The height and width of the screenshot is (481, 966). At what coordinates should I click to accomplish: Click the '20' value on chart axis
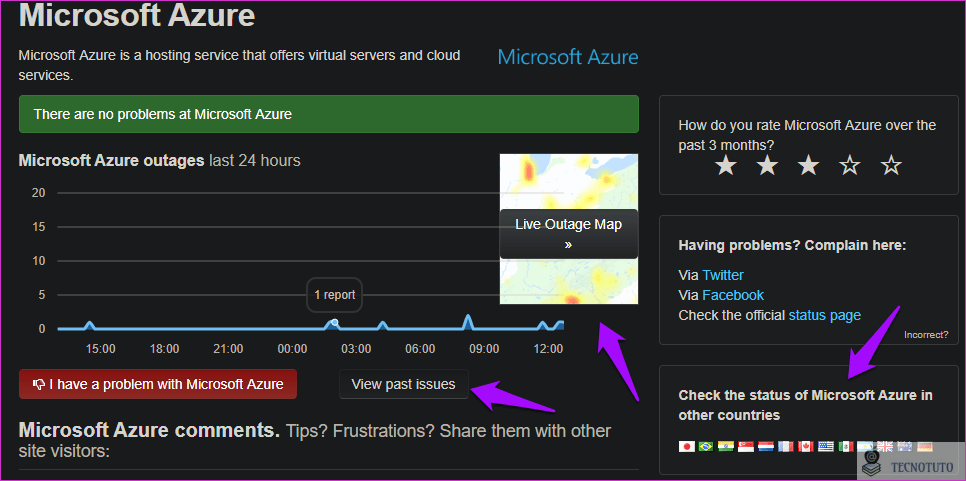(39, 193)
